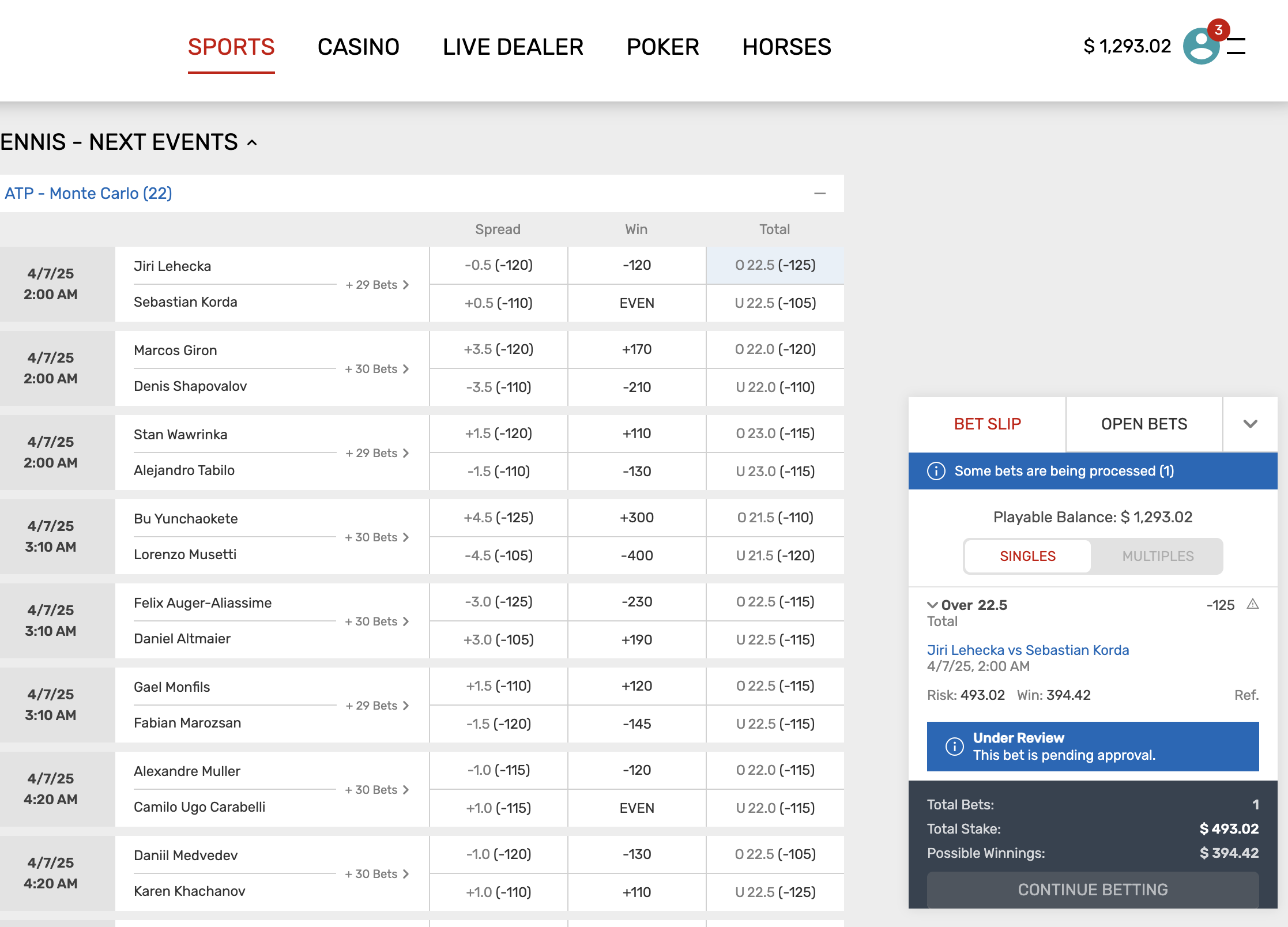Click info icon in processing banner
Screen dimensions: 1288x927
pyautogui.click(x=936, y=471)
